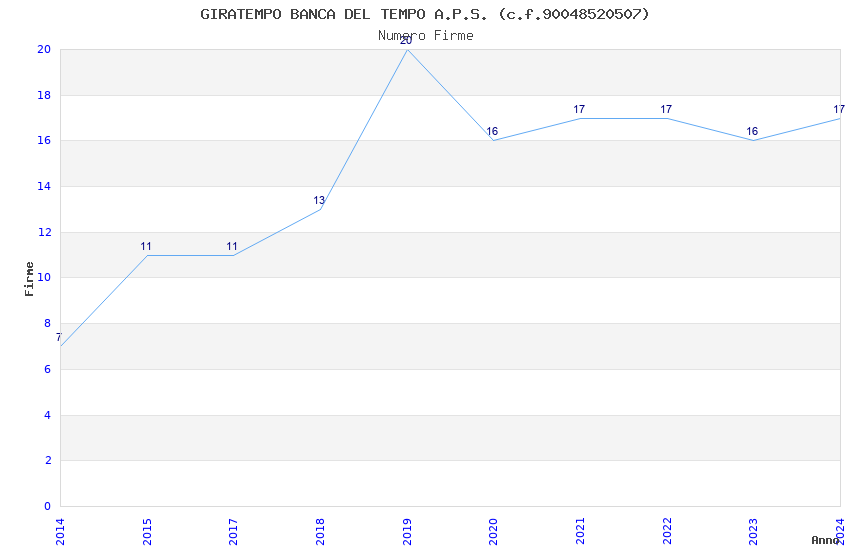This screenshot has height=550, width=850.
Task: Select year 2021 on the x-axis
Action: 580,531
